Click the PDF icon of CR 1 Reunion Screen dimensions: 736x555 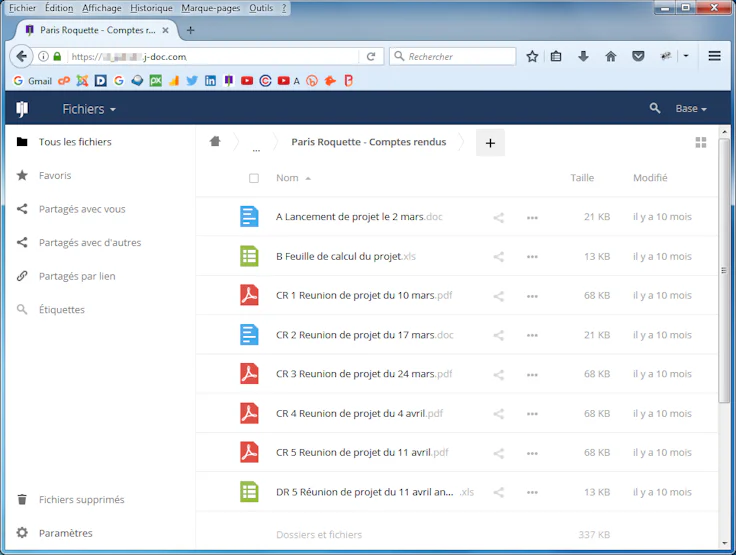pos(249,295)
